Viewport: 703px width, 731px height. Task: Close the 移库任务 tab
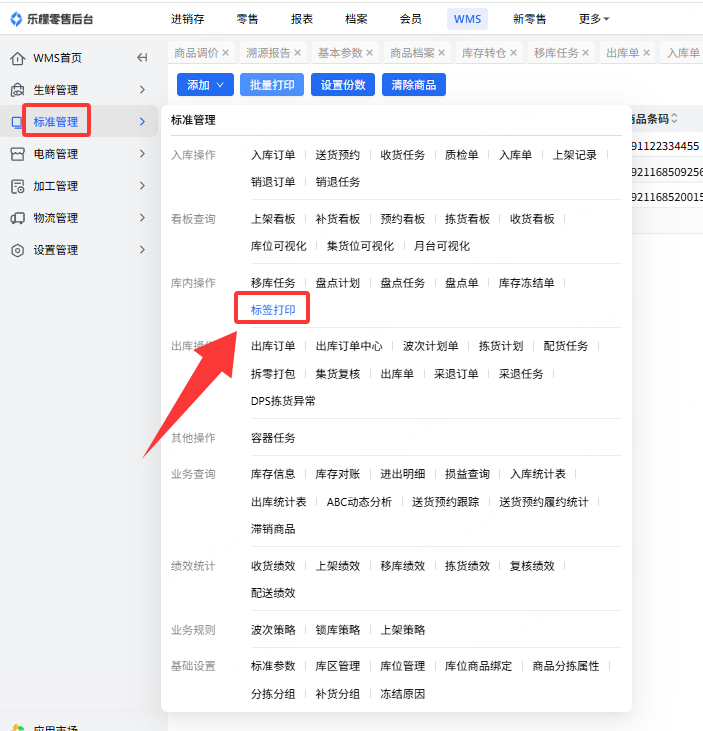(x=586, y=53)
